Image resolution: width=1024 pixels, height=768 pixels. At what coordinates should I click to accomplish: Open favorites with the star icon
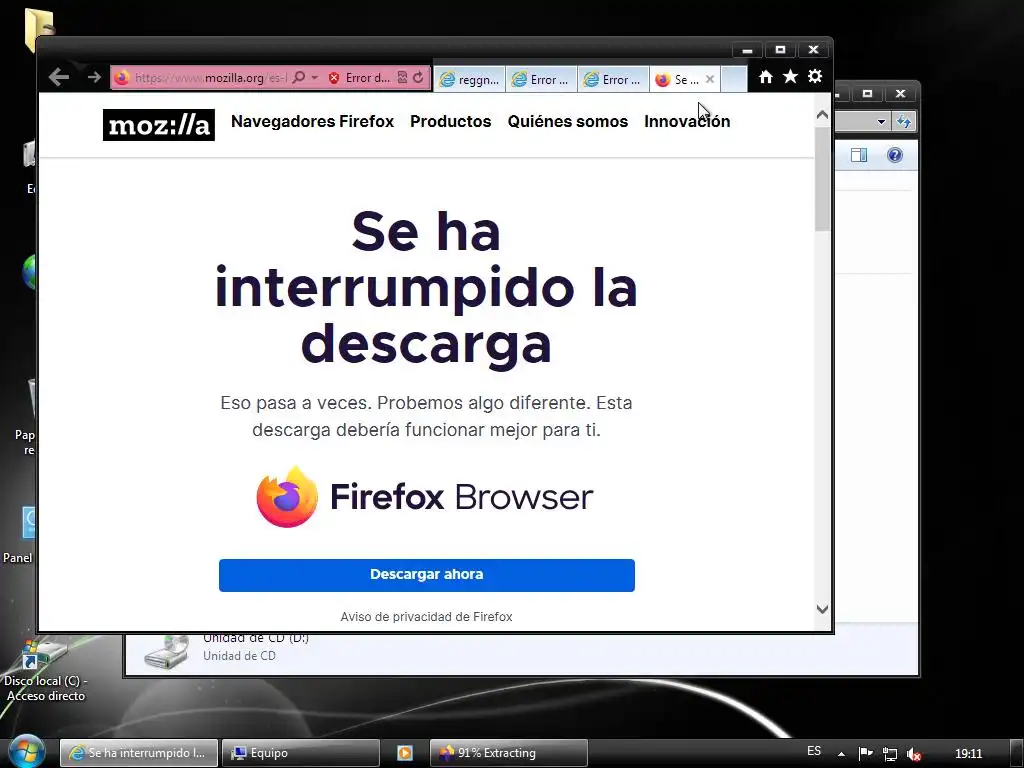(x=790, y=77)
